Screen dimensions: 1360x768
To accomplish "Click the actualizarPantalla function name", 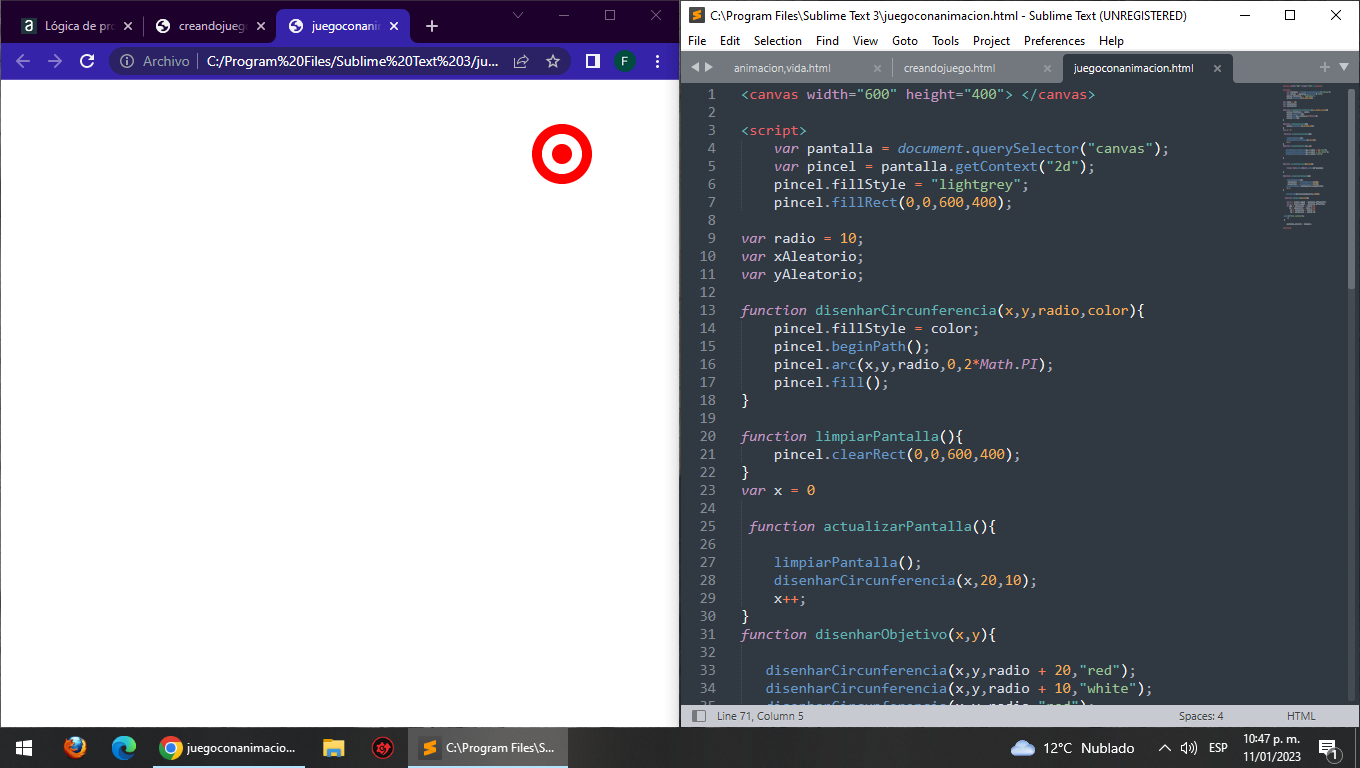I will point(897,526).
